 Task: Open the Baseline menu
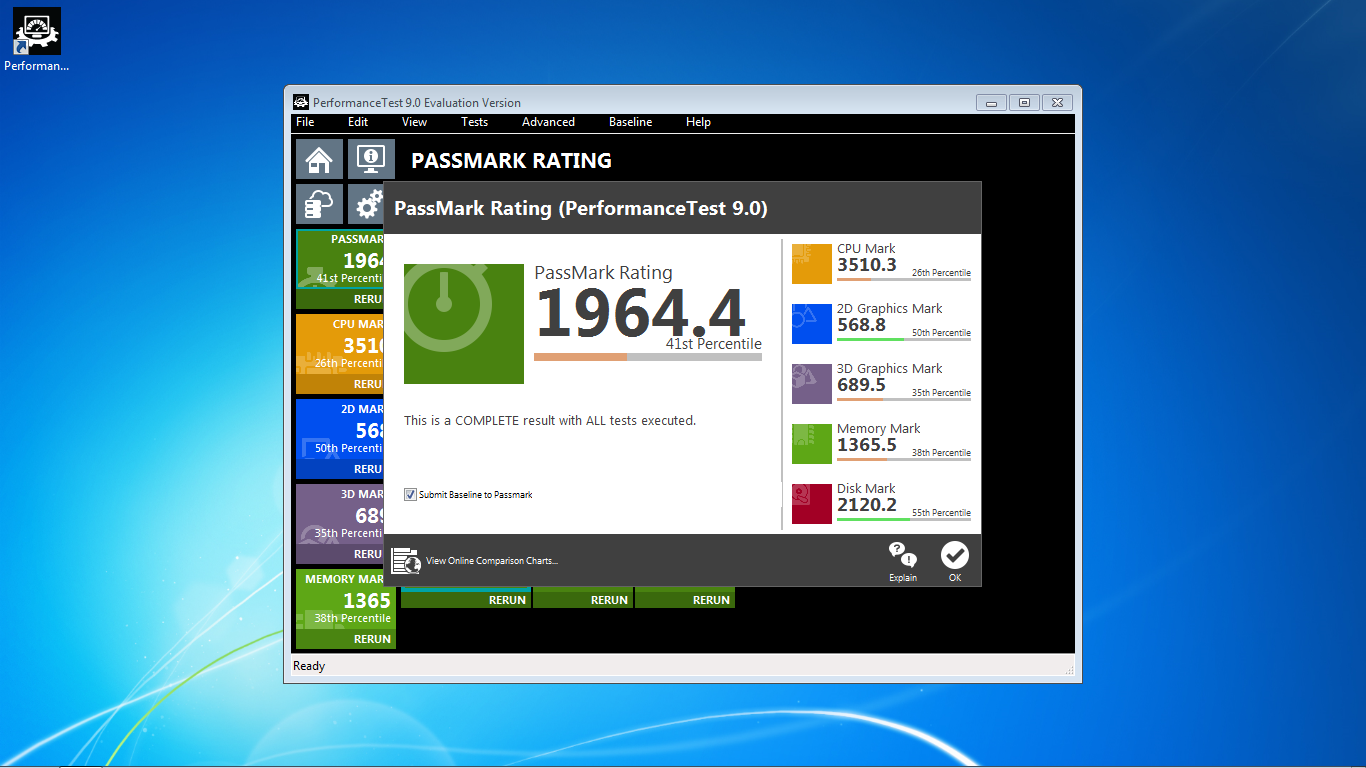pyautogui.click(x=630, y=122)
